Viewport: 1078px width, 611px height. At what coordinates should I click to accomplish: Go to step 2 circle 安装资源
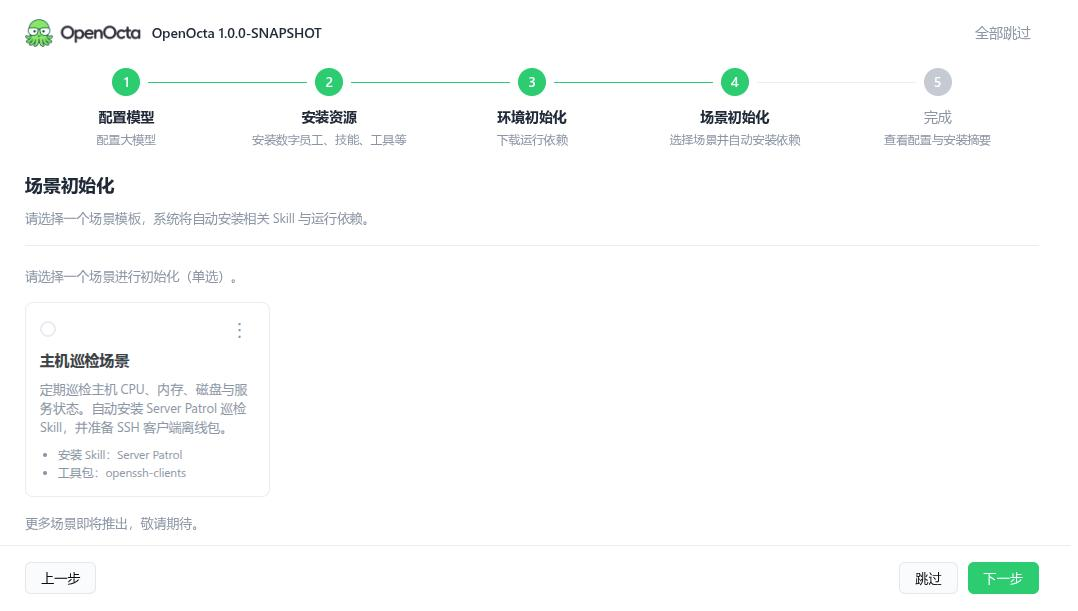click(x=329, y=82)
